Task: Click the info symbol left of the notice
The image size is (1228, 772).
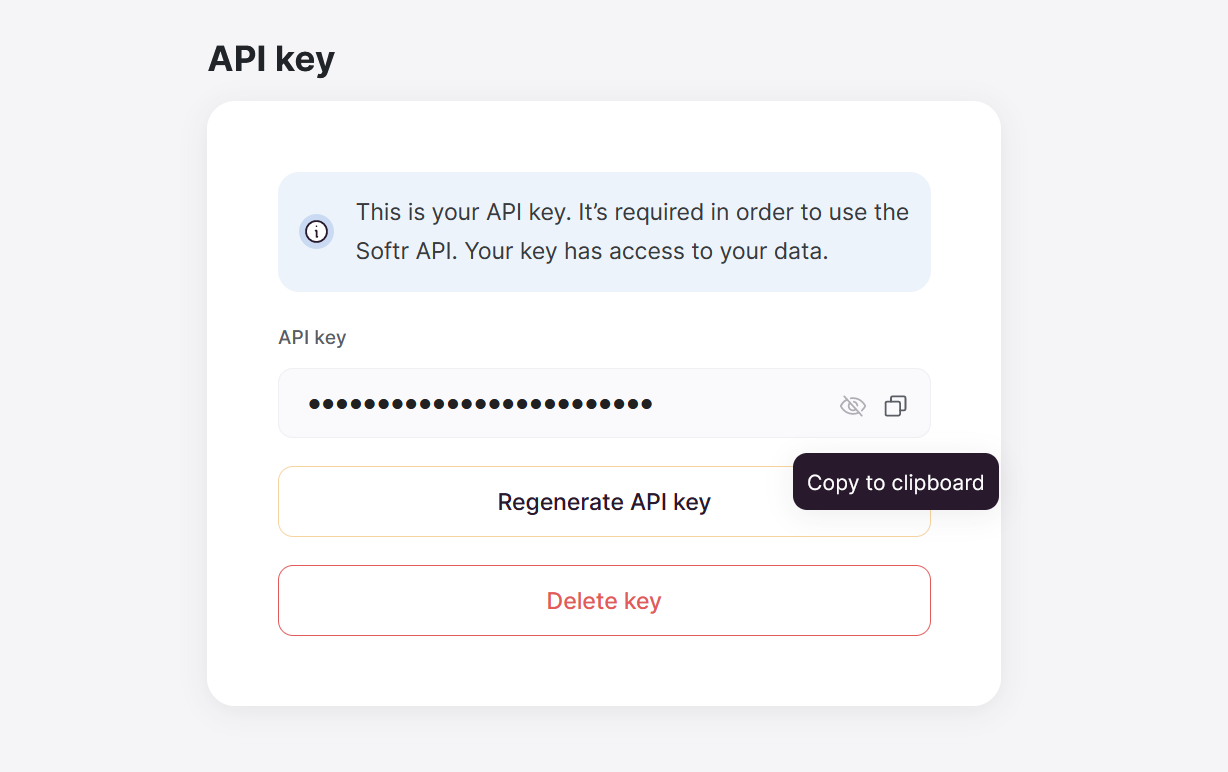Action: pyautogui.click(x=317, y=232)
